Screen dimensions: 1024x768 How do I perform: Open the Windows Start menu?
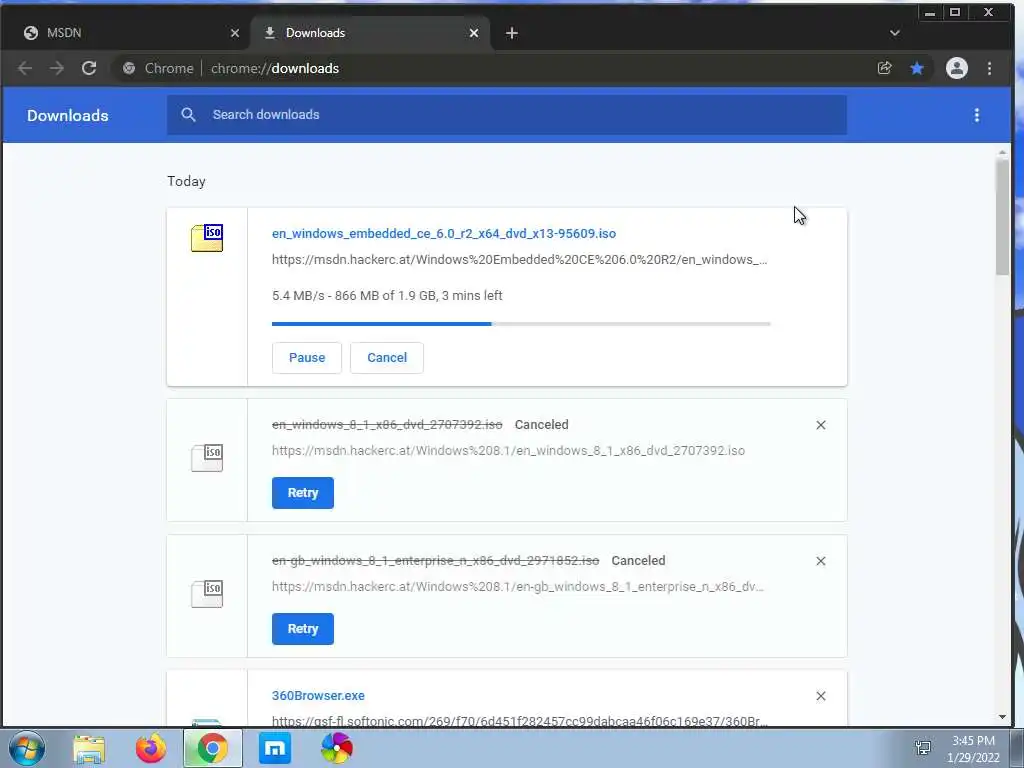tap(26, 748)
